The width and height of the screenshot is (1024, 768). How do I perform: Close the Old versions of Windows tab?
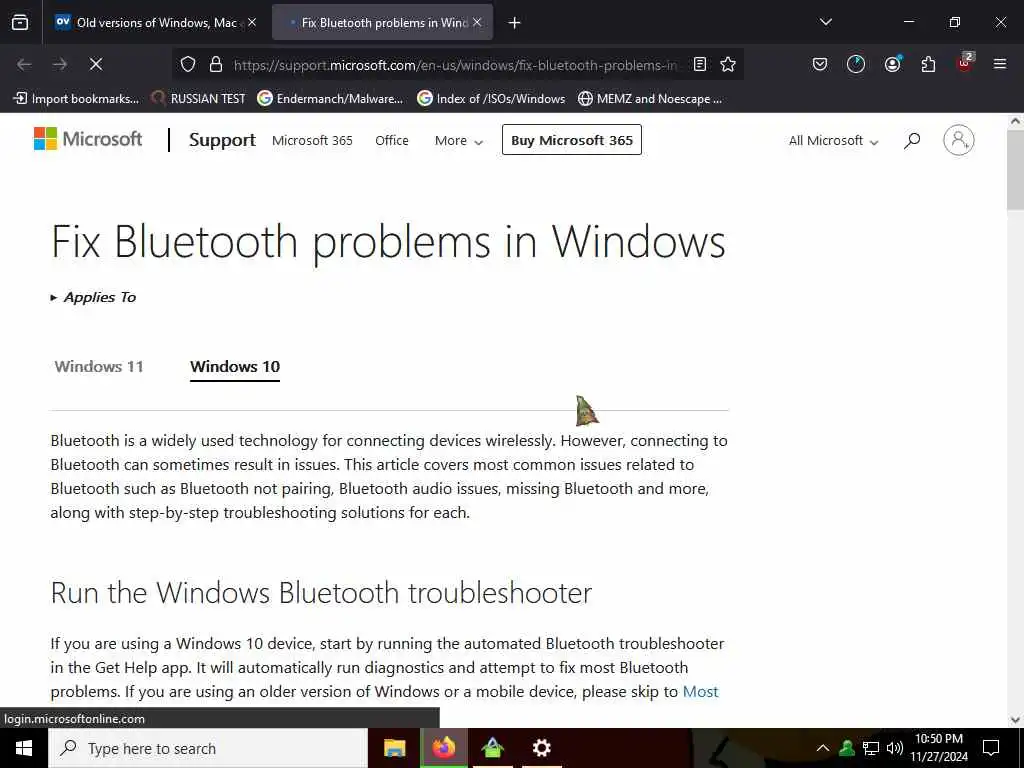point(252,22)
